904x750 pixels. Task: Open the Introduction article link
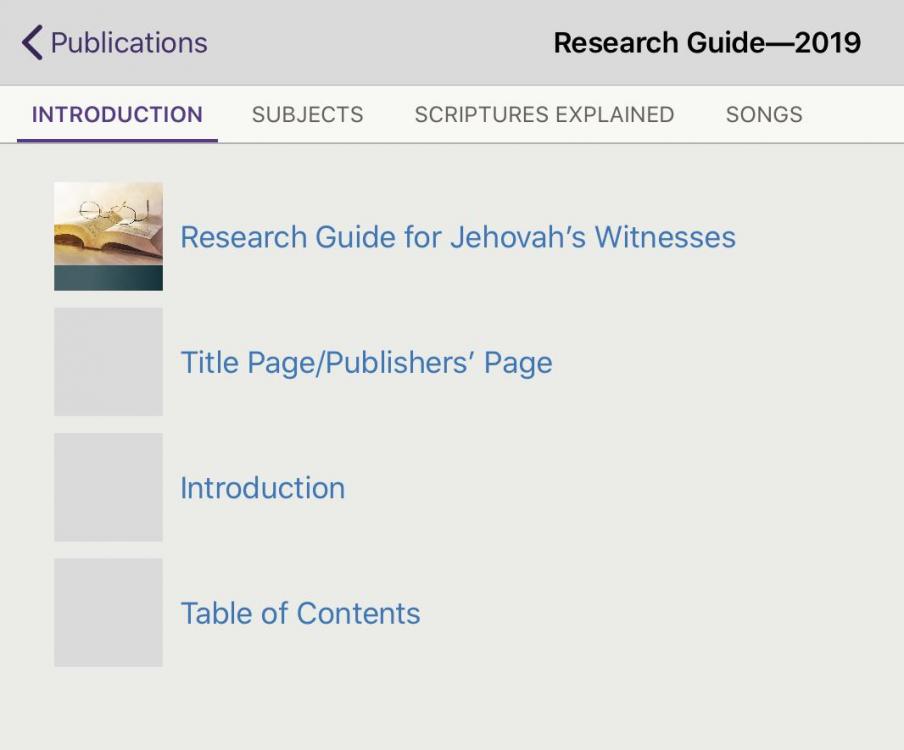click(x=262, y=488)
